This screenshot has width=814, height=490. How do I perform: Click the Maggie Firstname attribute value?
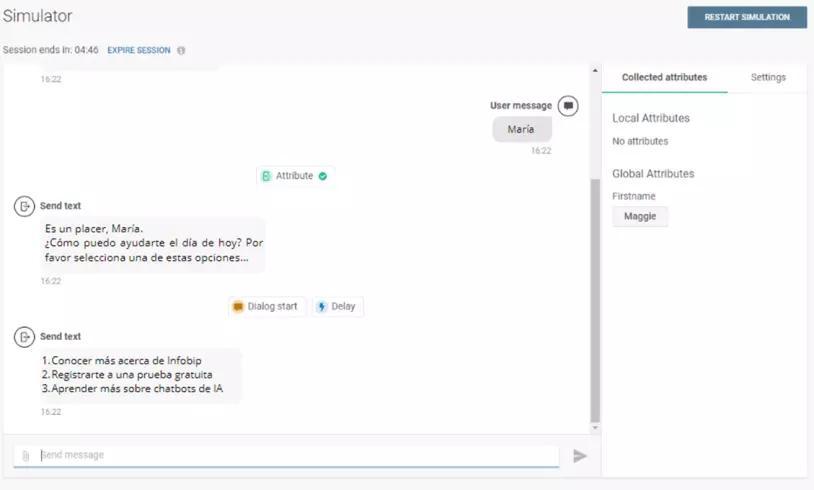pos(640,216)
